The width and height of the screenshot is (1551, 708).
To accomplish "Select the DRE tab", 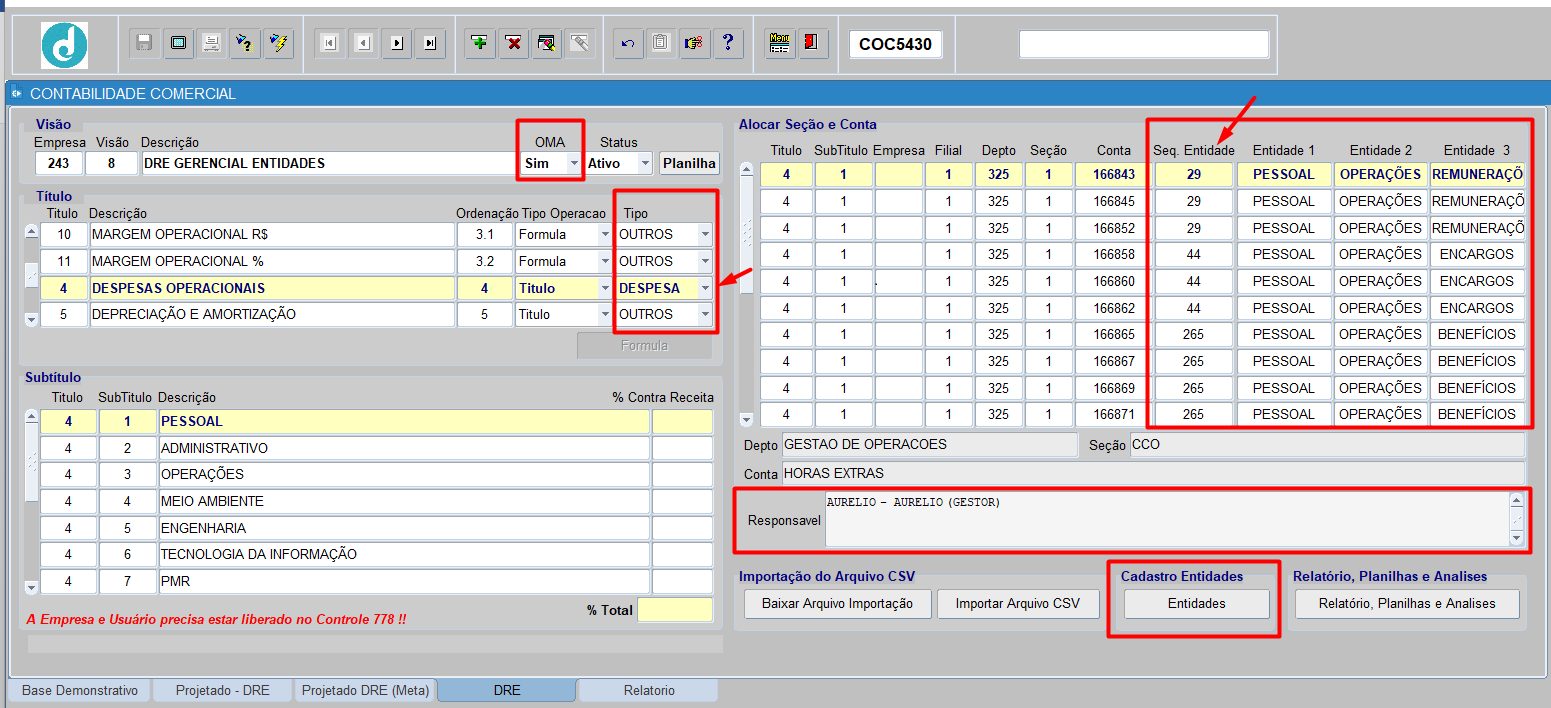I will coord(507,690).
